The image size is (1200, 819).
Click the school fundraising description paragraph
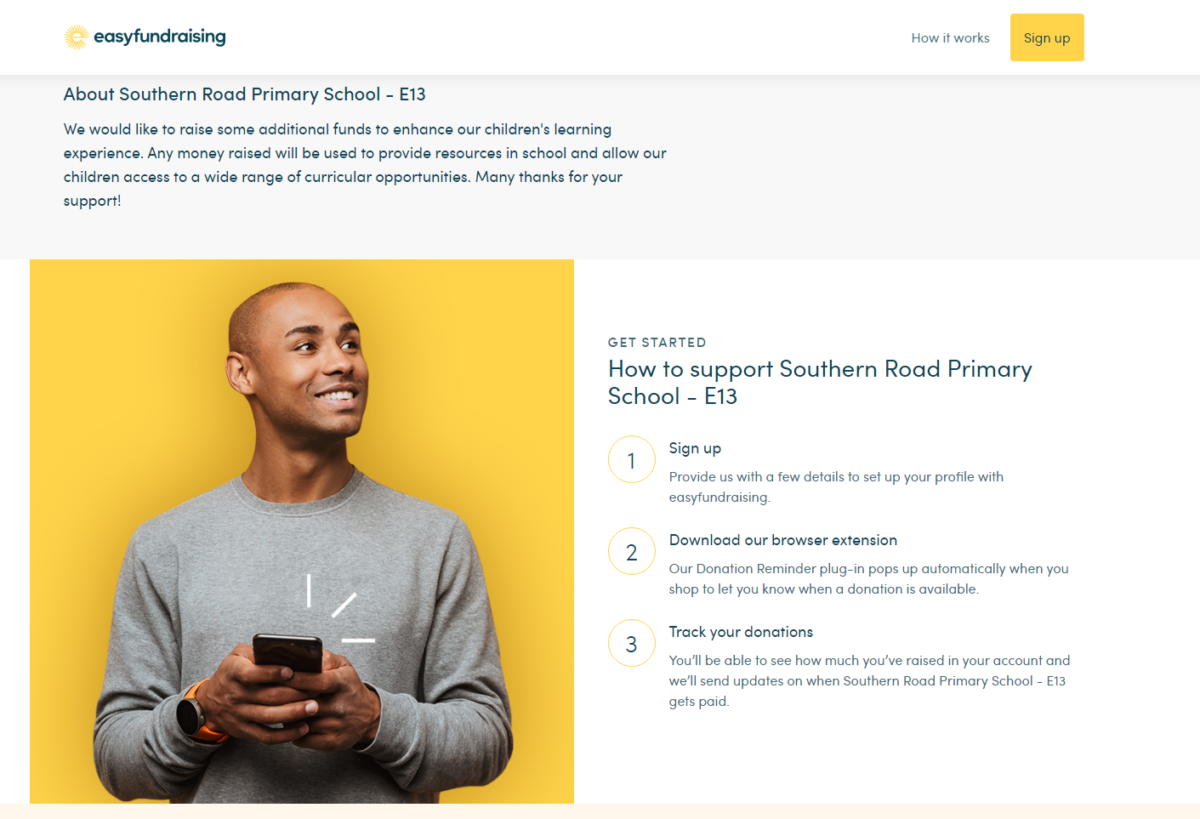[x=365, y=165]
